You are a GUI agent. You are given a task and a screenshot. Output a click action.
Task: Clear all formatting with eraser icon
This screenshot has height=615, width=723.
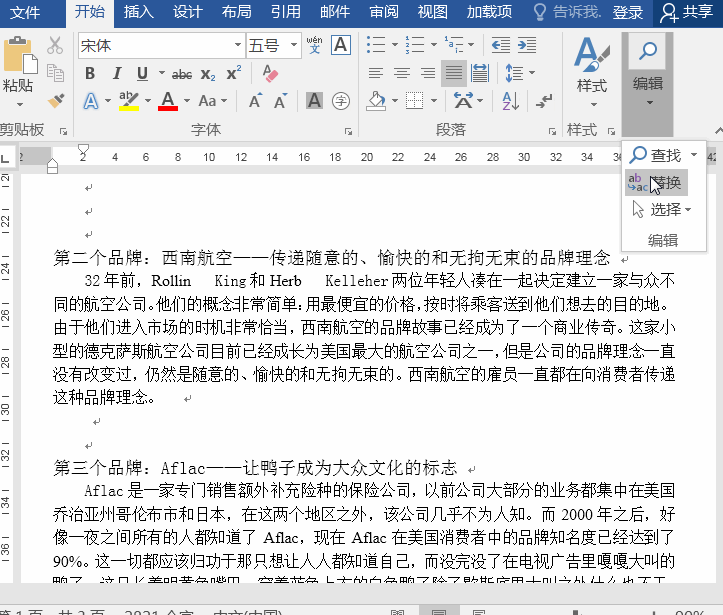pyautogui.click(x=270, y=73)
